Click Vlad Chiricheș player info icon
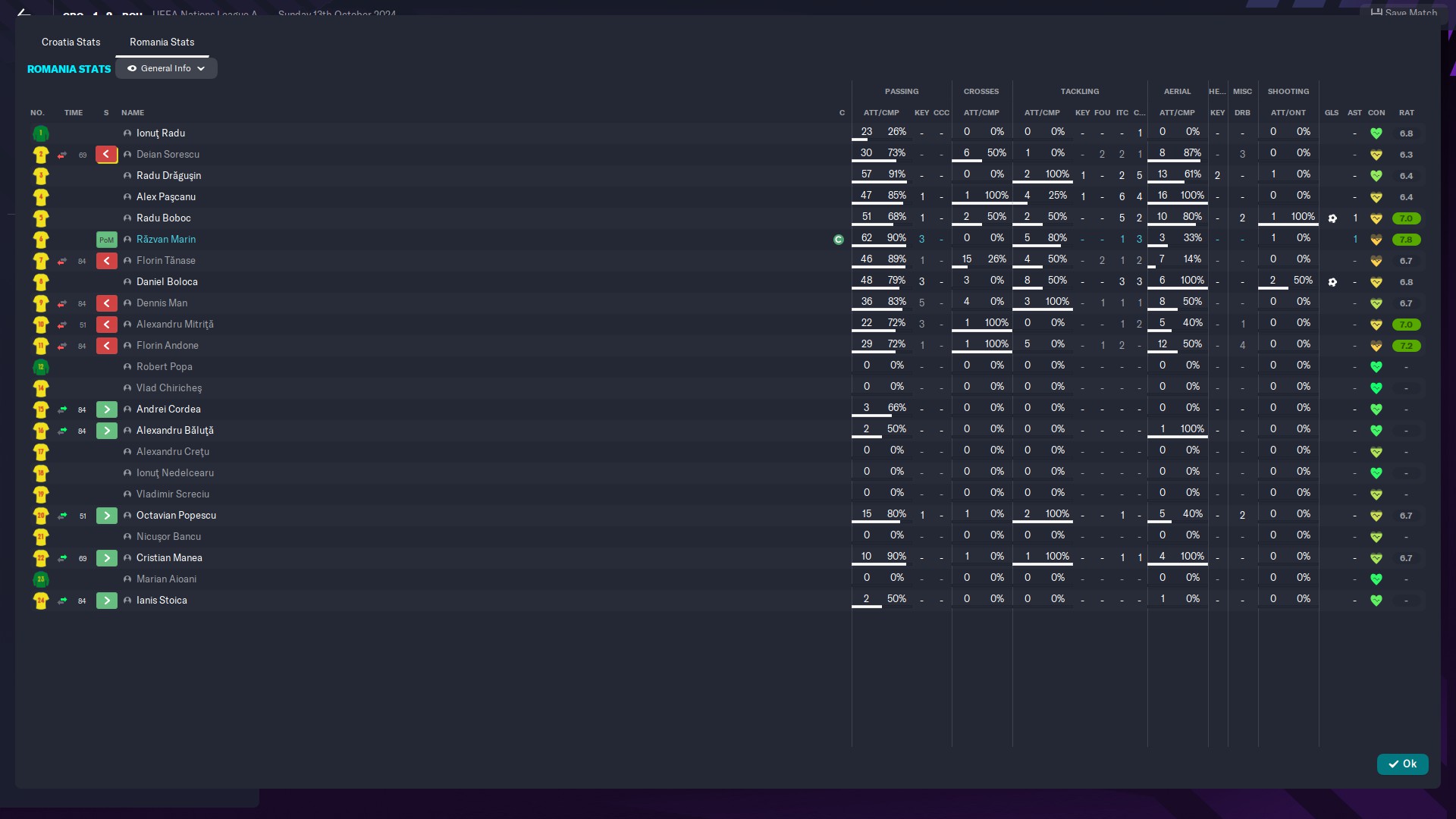Viewport: 1456px width, 819px height. click(x=127, y=388)
